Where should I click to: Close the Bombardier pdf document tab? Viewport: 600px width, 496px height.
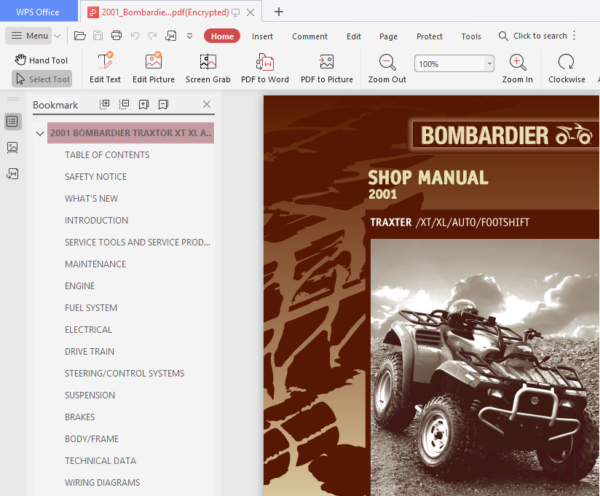click(251, 12)
